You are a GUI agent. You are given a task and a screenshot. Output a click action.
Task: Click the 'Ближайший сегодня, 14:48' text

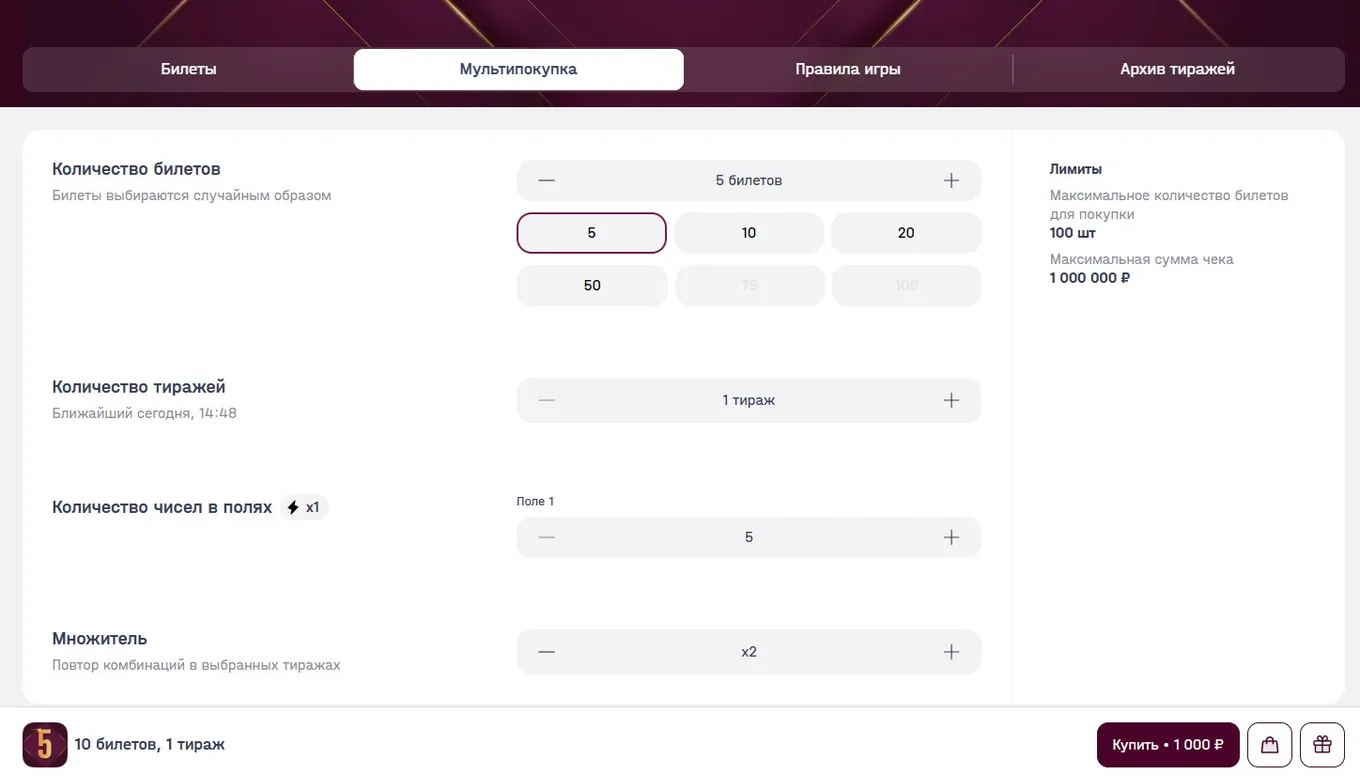[144, 413]
